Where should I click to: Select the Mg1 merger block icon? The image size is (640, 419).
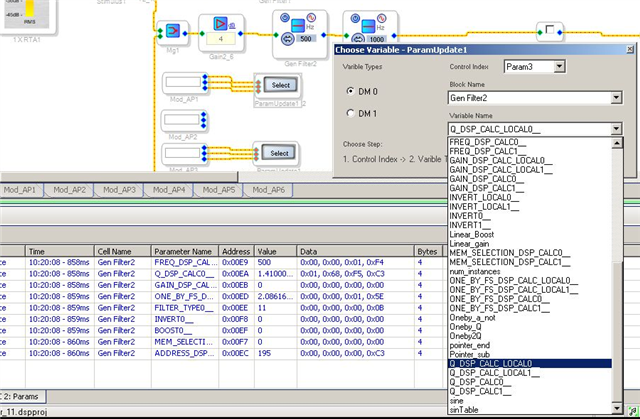173,31
